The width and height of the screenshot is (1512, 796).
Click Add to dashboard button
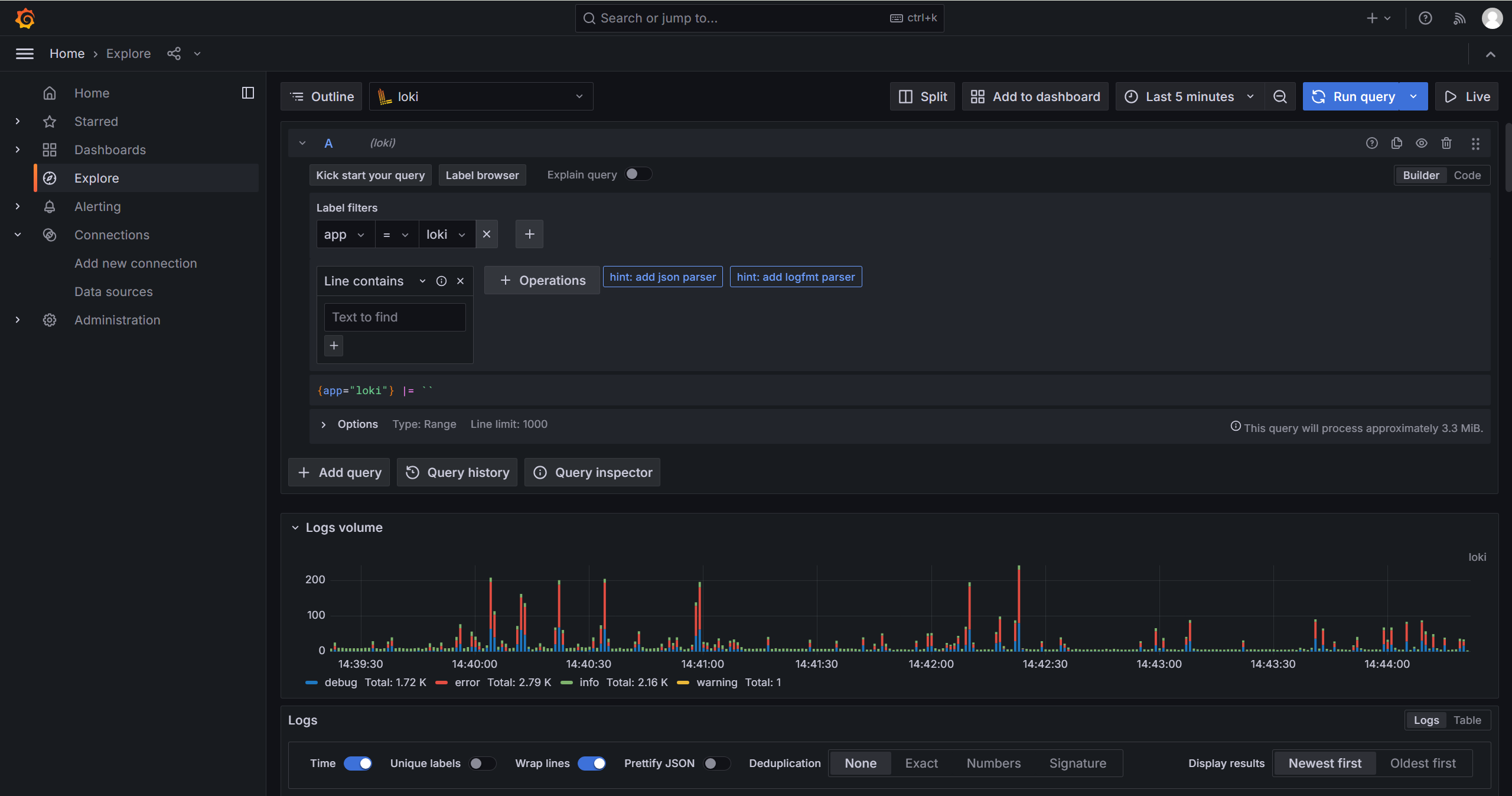(1035, 96)
